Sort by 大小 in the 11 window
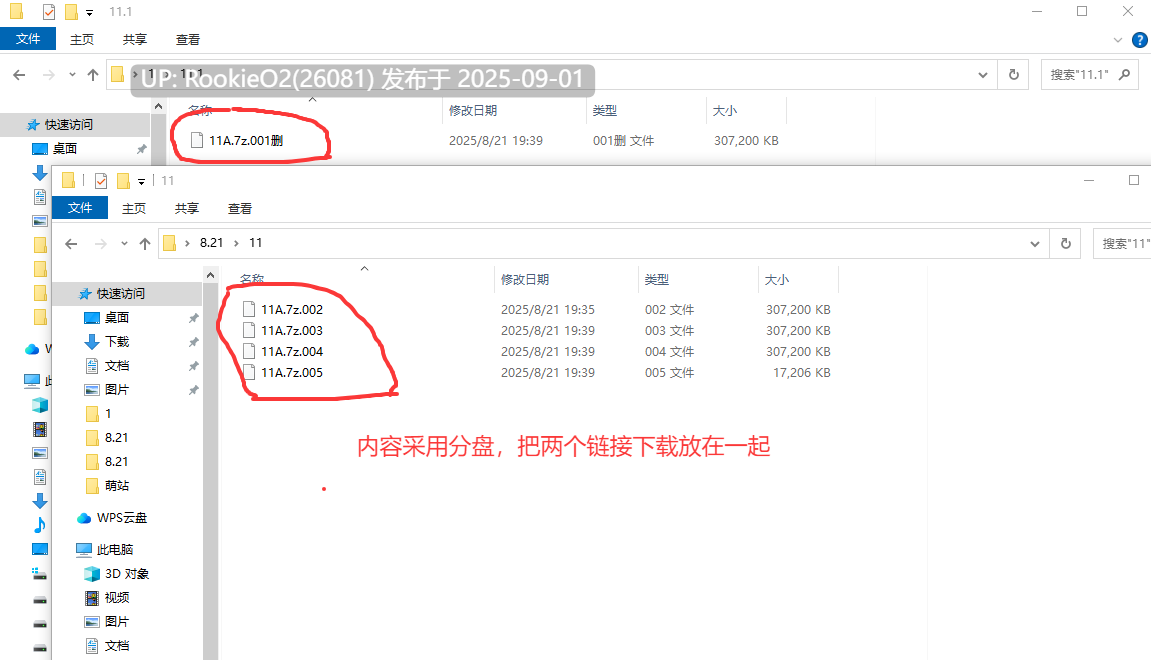Viewport: 1151px width, 660px height. coord(777,279)
